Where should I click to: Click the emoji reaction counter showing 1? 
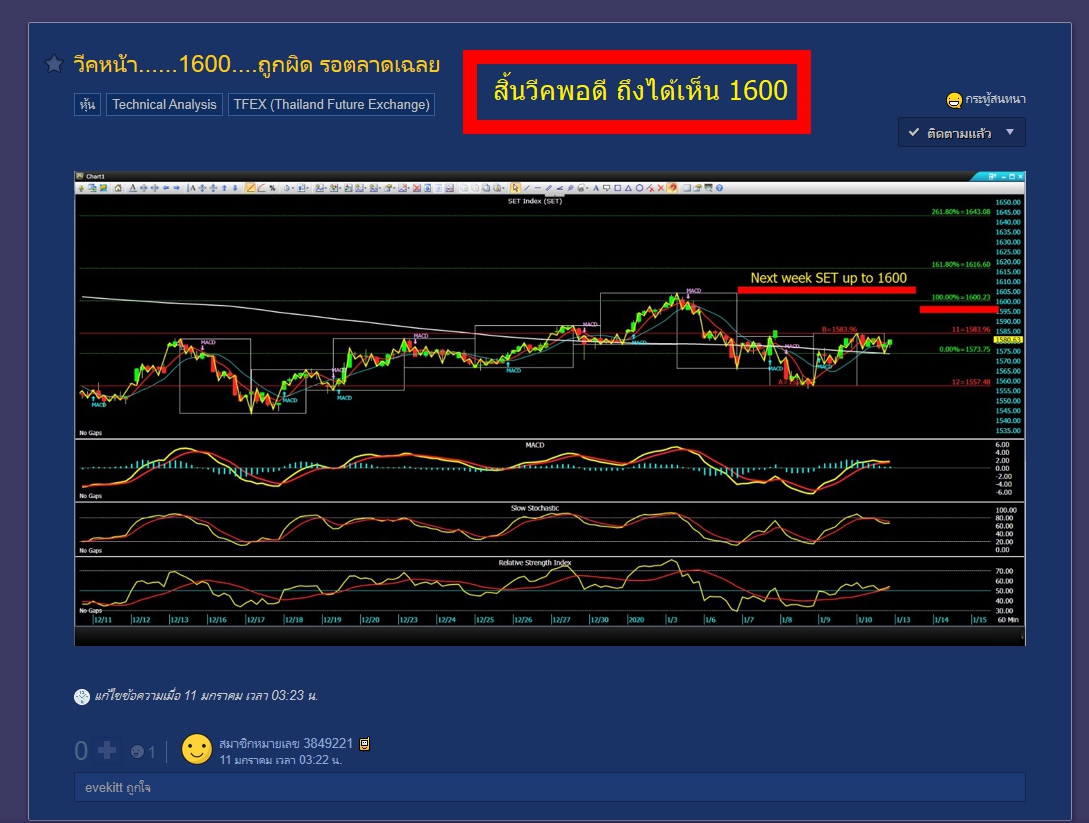click(143, 751)
